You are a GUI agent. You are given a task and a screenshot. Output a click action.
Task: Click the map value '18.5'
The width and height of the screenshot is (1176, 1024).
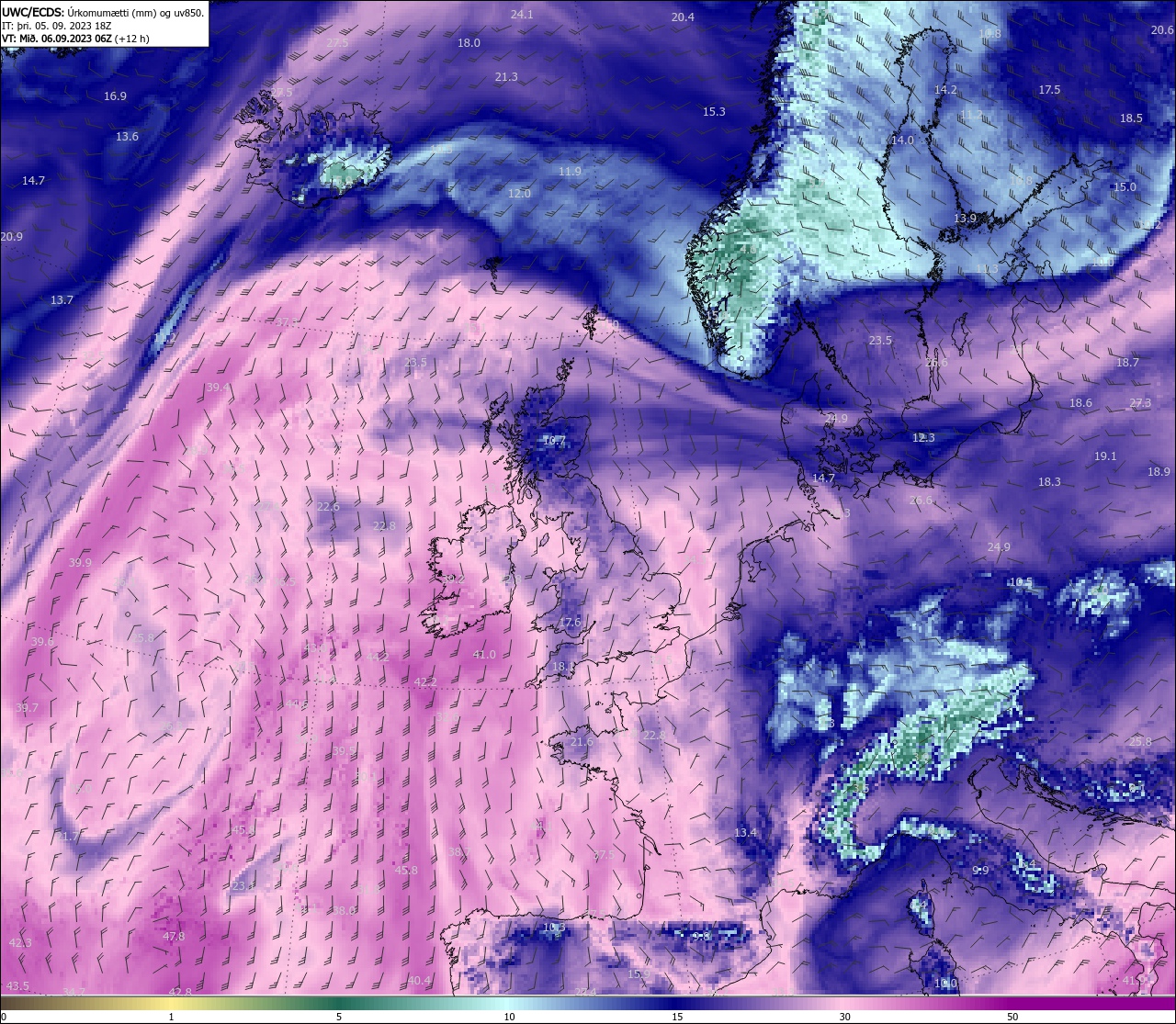click(x=1131, y=118)
